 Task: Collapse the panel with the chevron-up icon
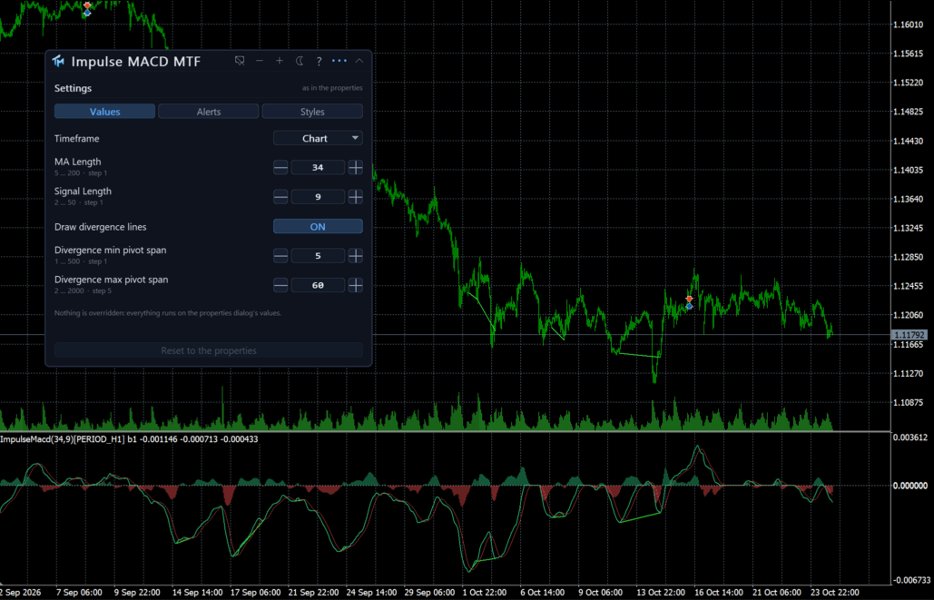click(359, 61)
